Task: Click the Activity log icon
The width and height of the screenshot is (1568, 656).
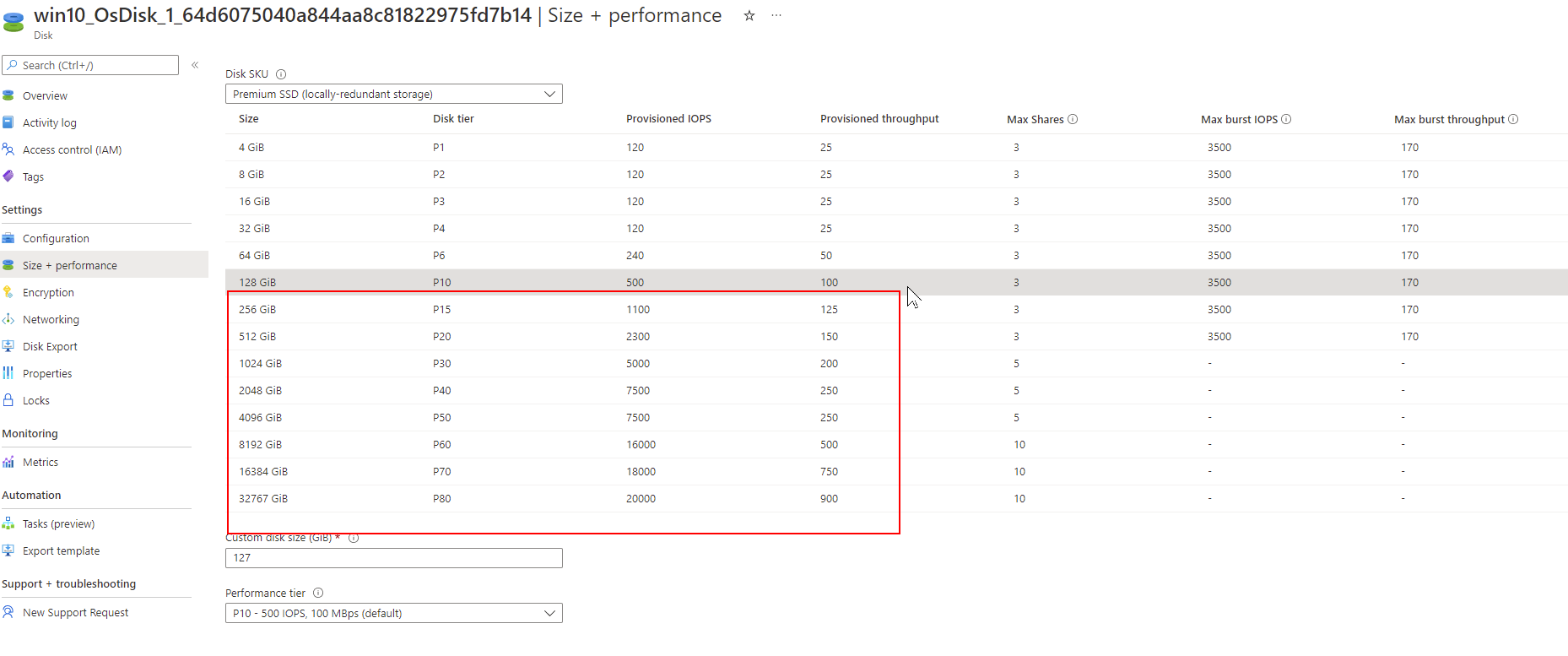Action: [8, 122]
